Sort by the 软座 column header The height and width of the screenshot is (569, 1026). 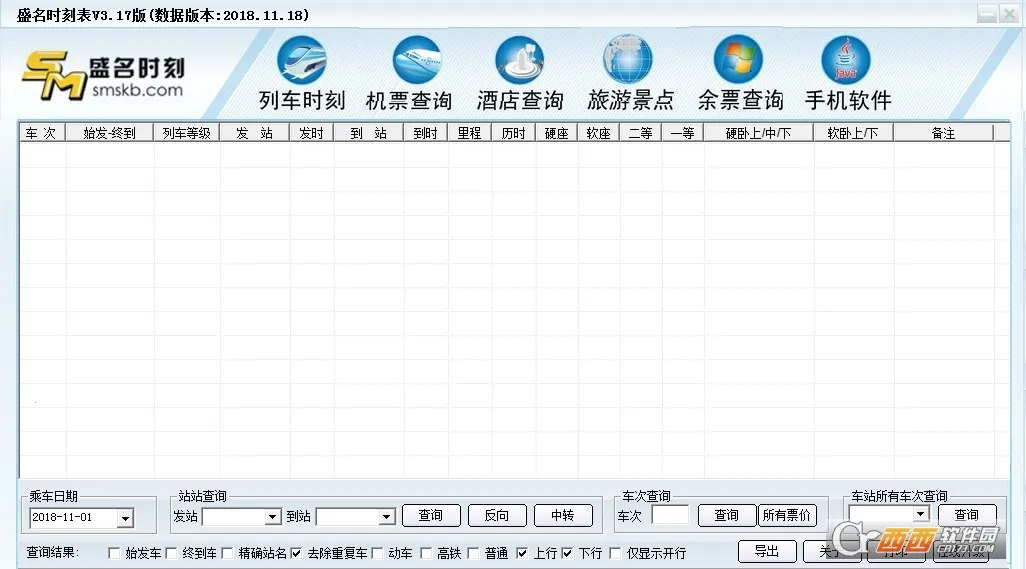point(599,133)
